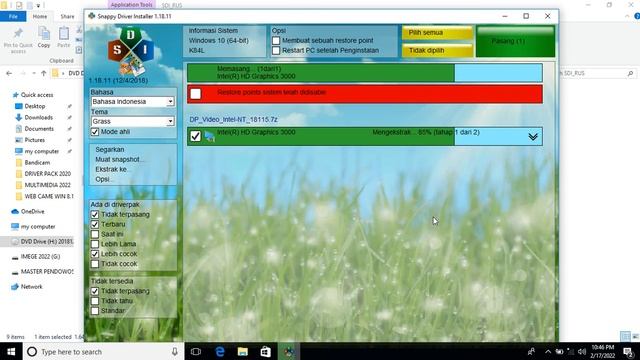Open the Windows Start menu
640x360 pixels.
tap(11, 351)
